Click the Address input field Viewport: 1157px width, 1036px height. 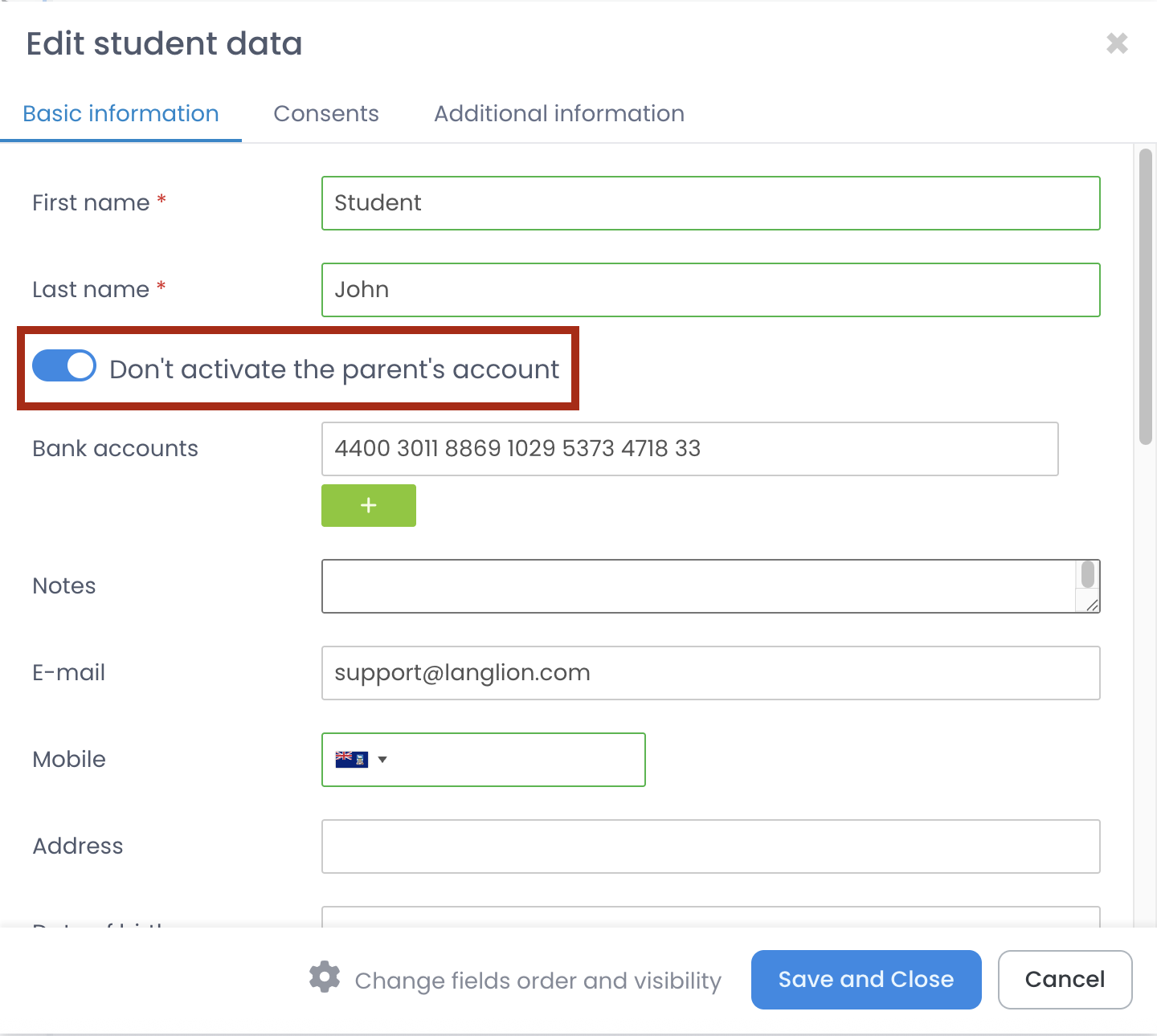710,846
